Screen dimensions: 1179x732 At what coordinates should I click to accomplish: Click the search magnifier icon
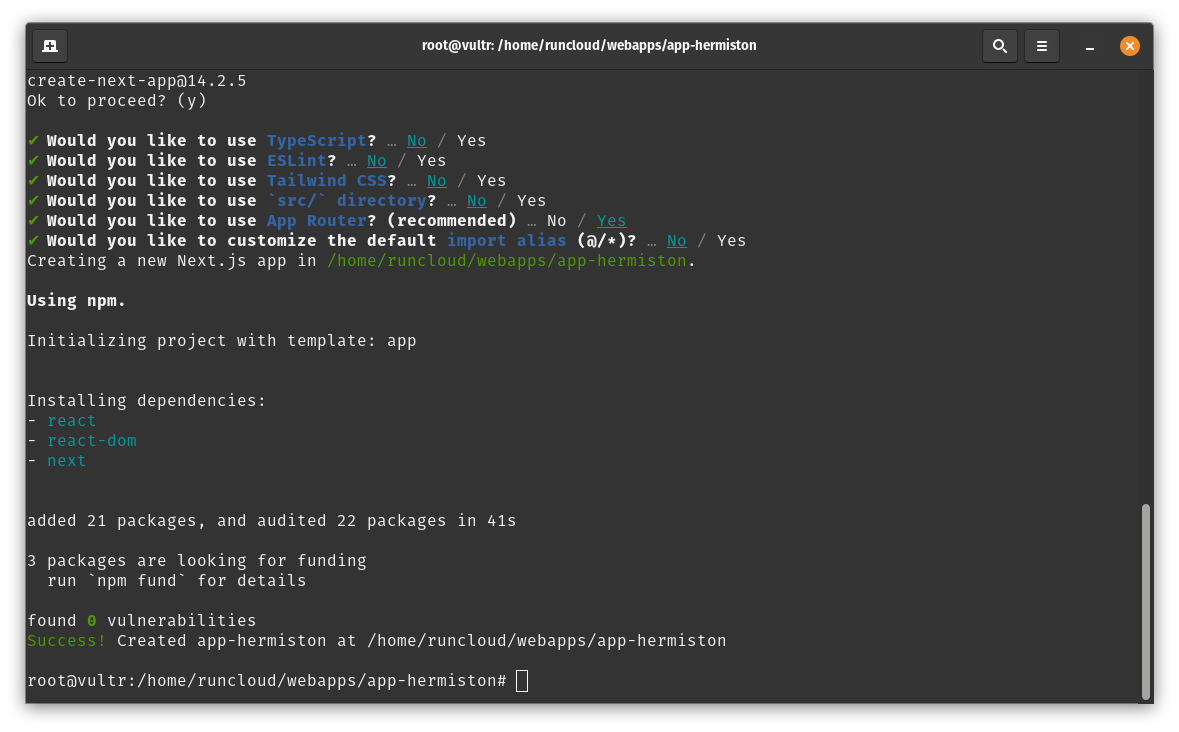tap(999, 46)
